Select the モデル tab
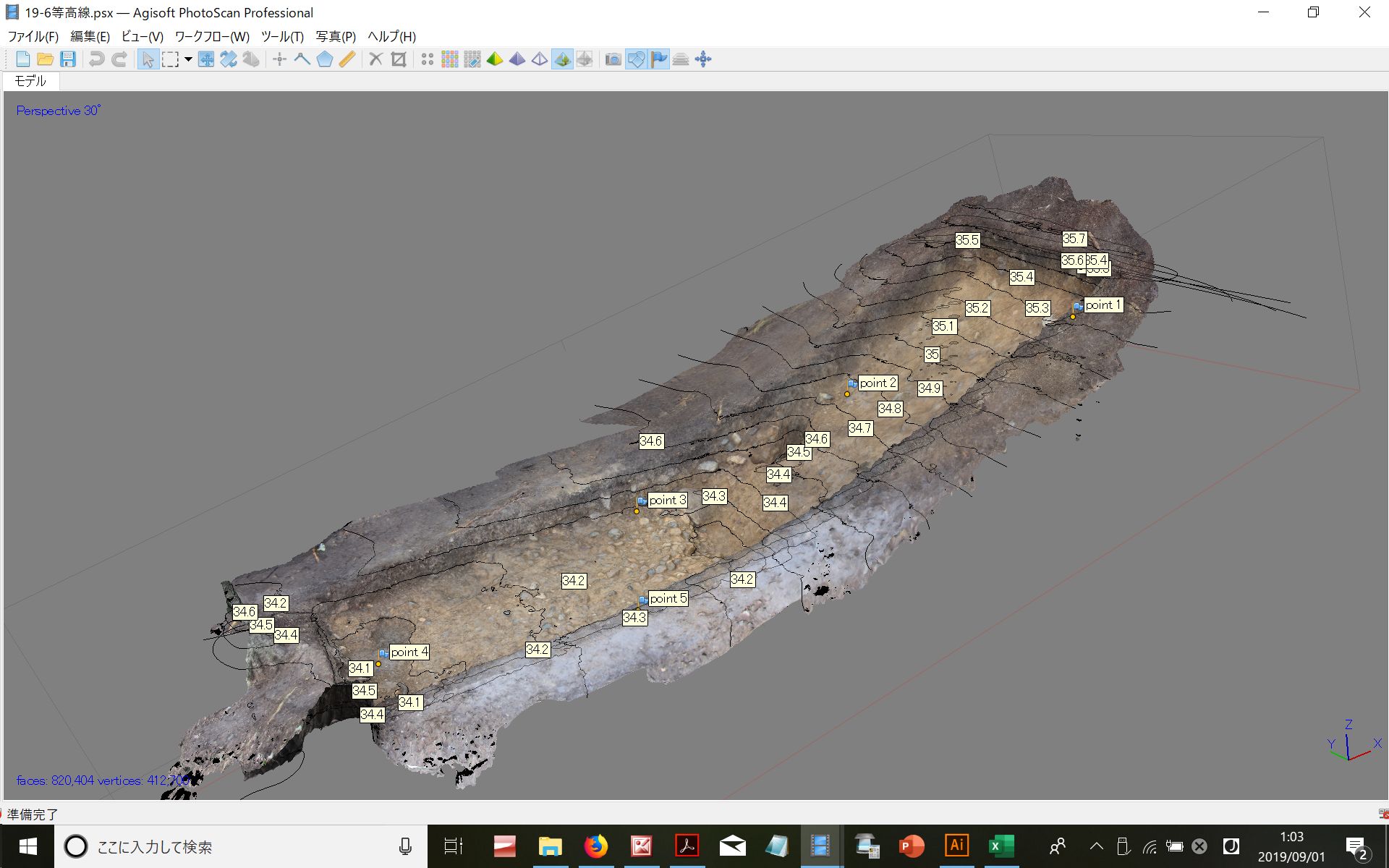 click(30, 81)
